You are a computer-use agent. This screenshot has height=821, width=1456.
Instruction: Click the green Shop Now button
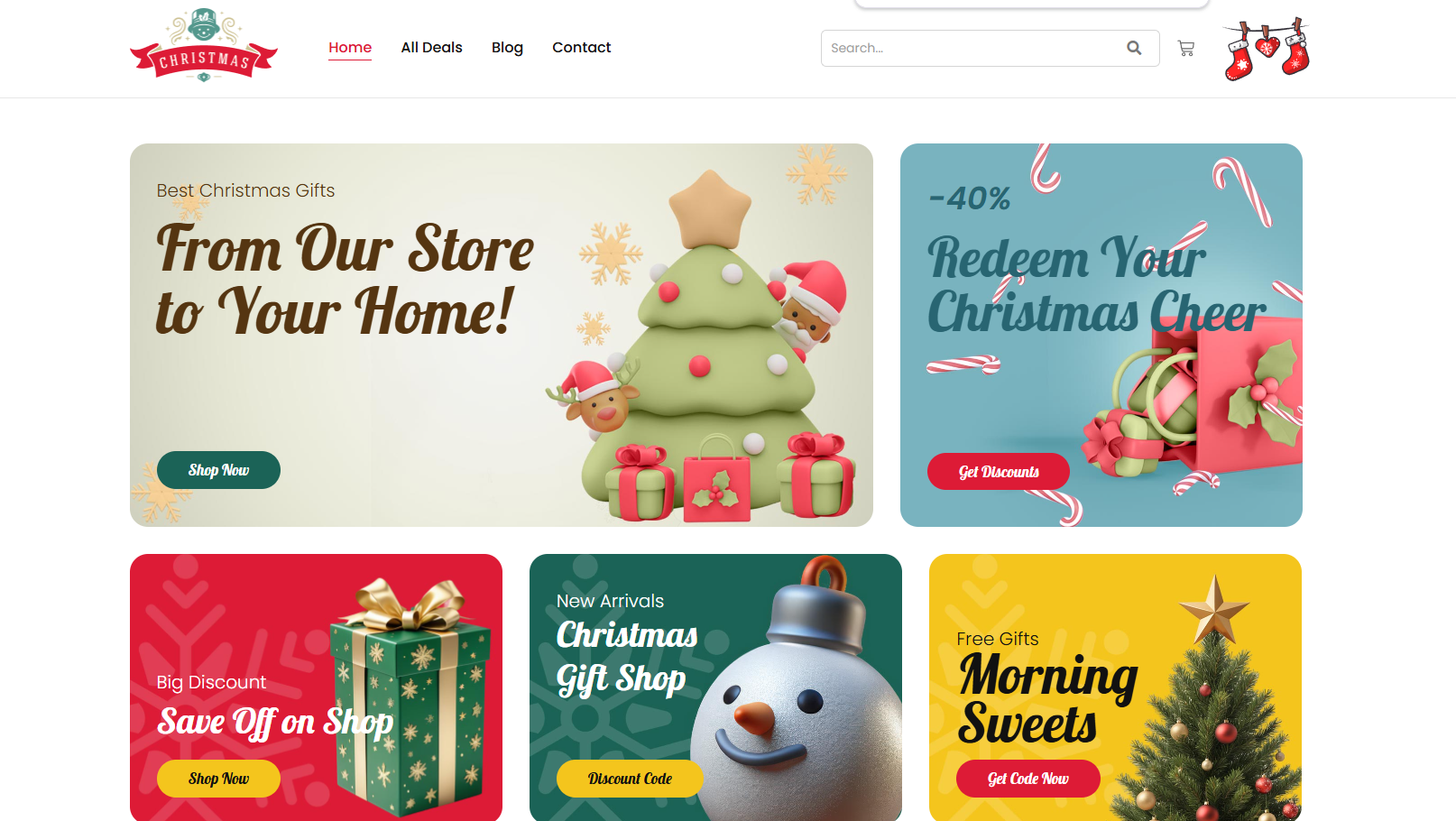(218, 470)
